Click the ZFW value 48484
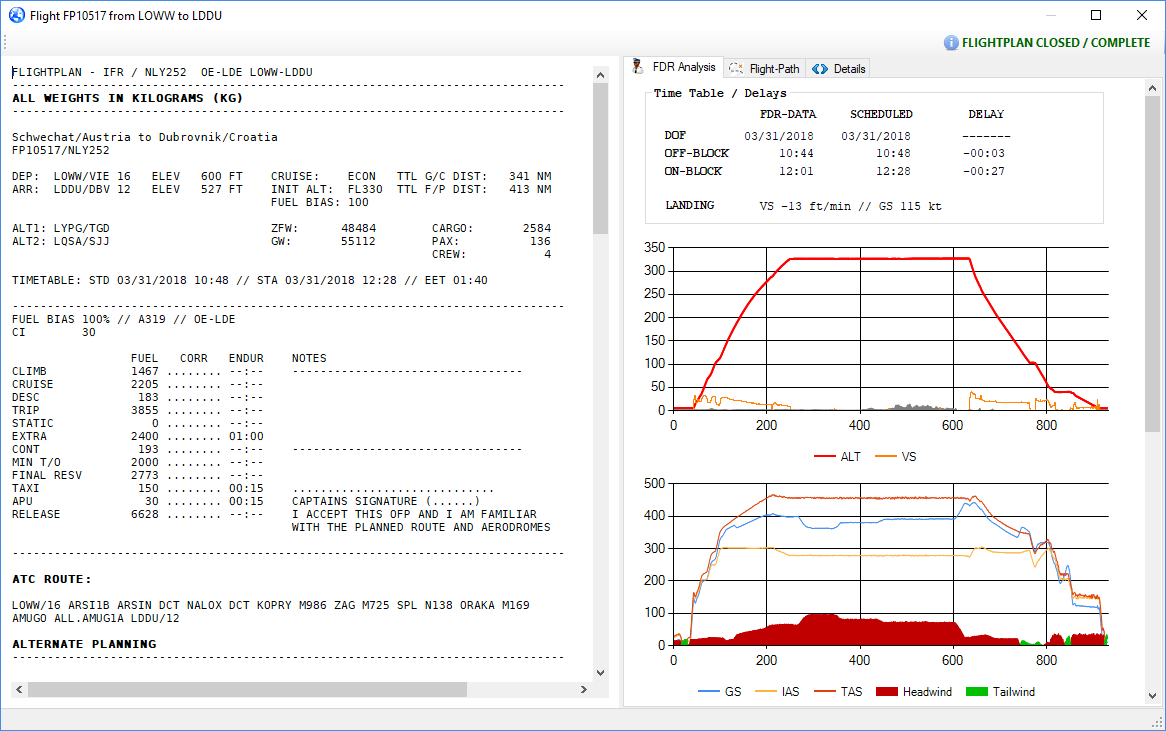Screen dimensions: 1166x731 point(358,228)
